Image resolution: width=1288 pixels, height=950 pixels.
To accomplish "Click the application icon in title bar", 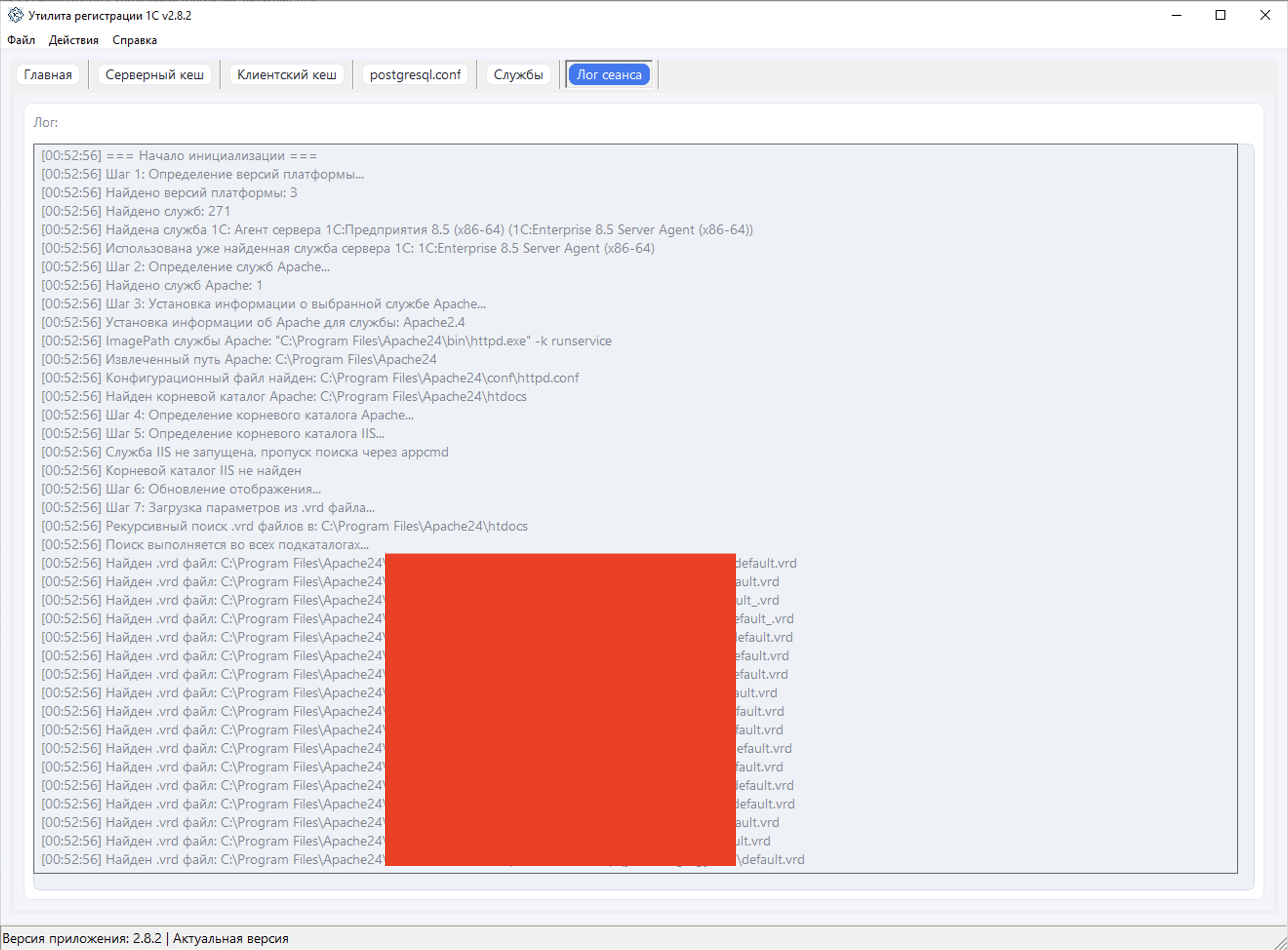I will pyautogui.click(x=15, y=15).
